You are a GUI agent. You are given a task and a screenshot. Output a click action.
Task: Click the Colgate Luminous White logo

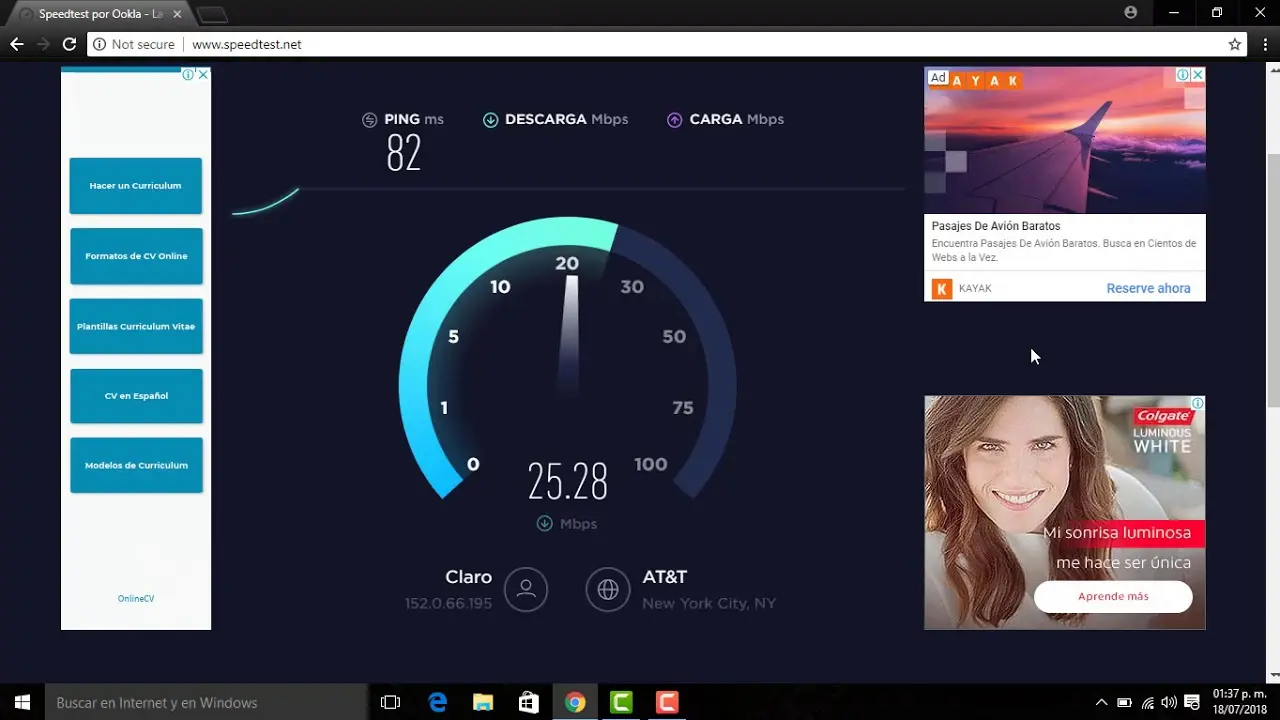point(1162,431)
